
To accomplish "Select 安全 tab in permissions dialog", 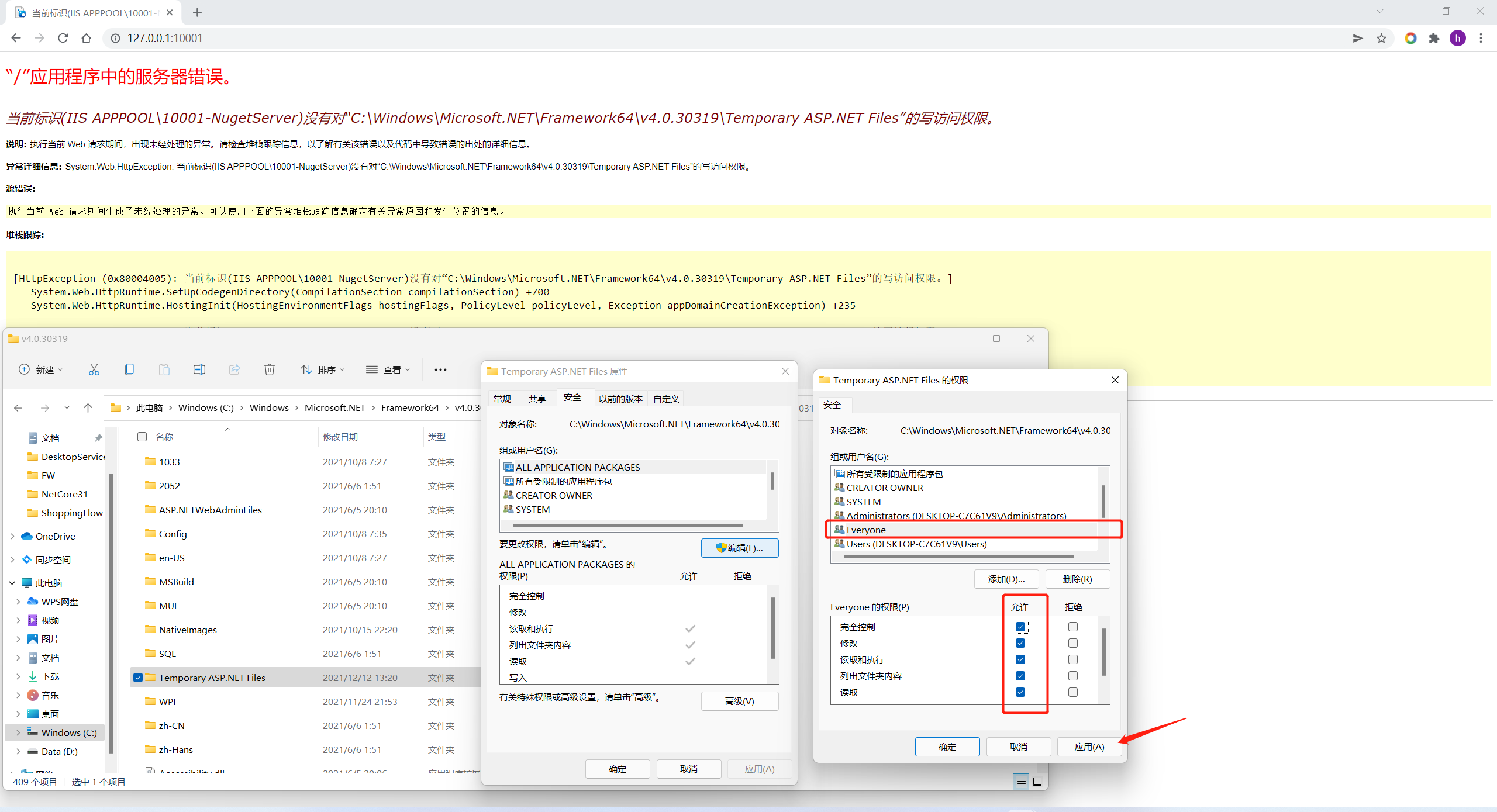I will [832, 405].
